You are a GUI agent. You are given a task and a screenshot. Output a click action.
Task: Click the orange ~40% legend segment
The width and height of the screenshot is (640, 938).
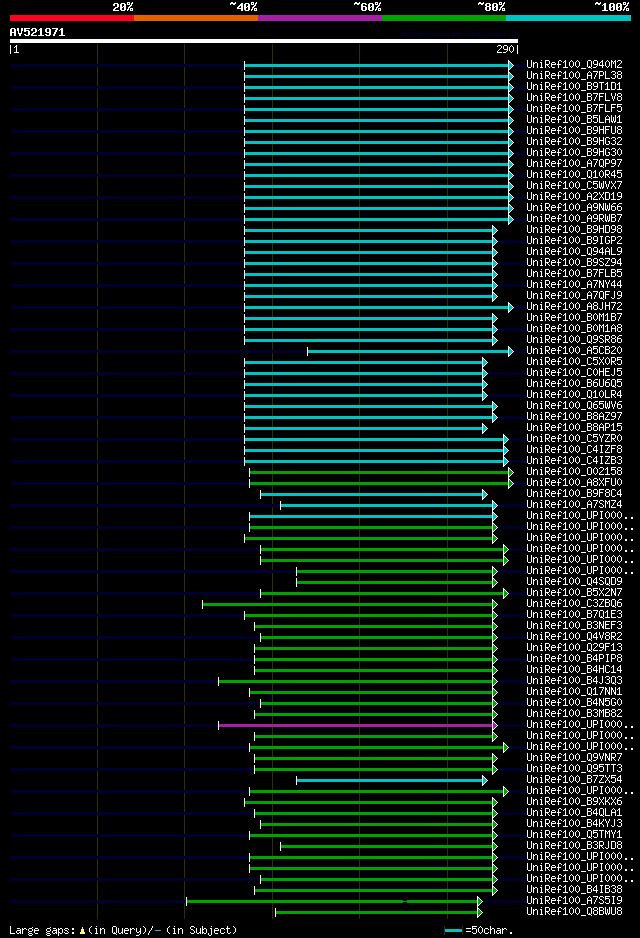196,18
